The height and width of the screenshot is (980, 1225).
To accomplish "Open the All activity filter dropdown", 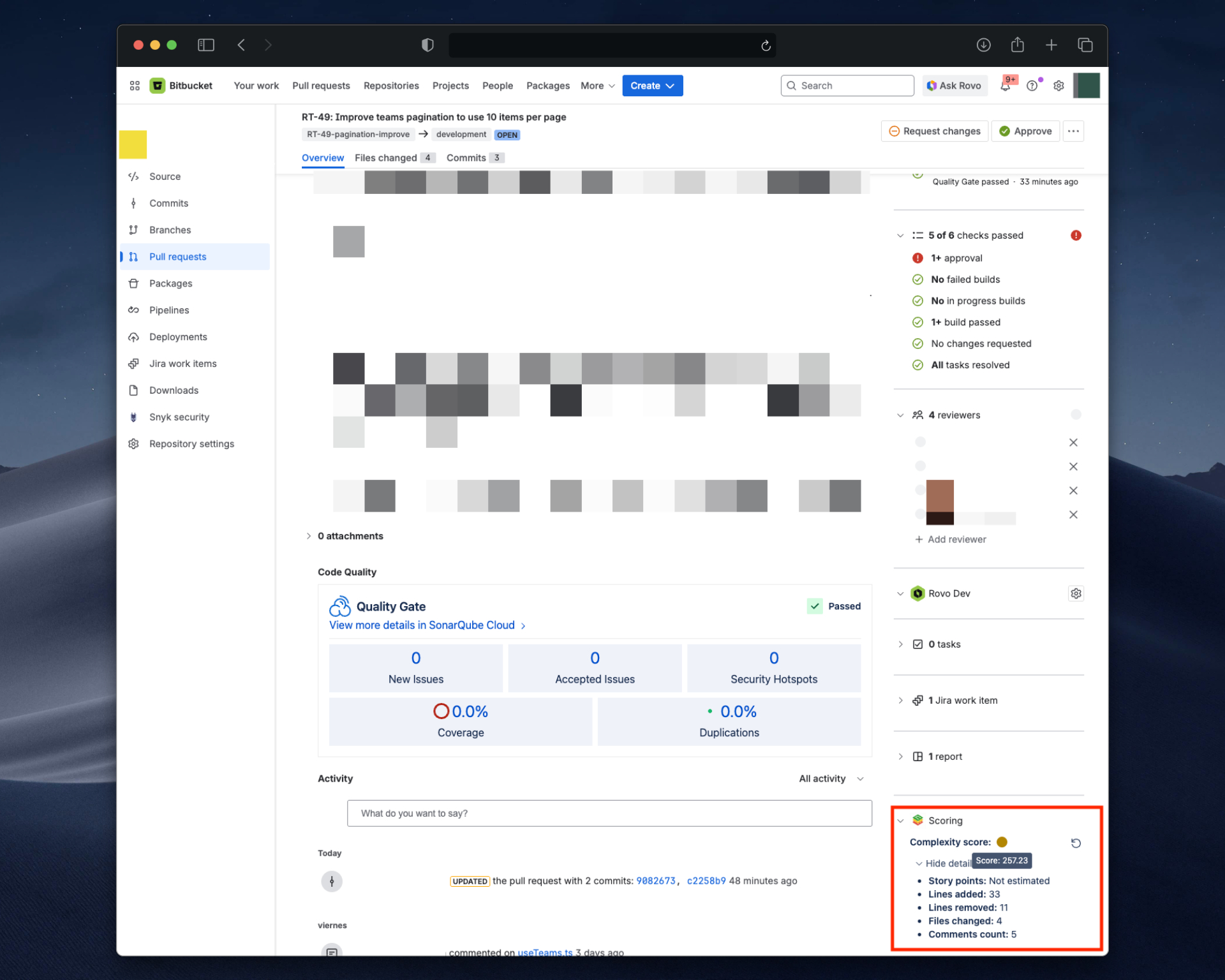I will (831, 778).
